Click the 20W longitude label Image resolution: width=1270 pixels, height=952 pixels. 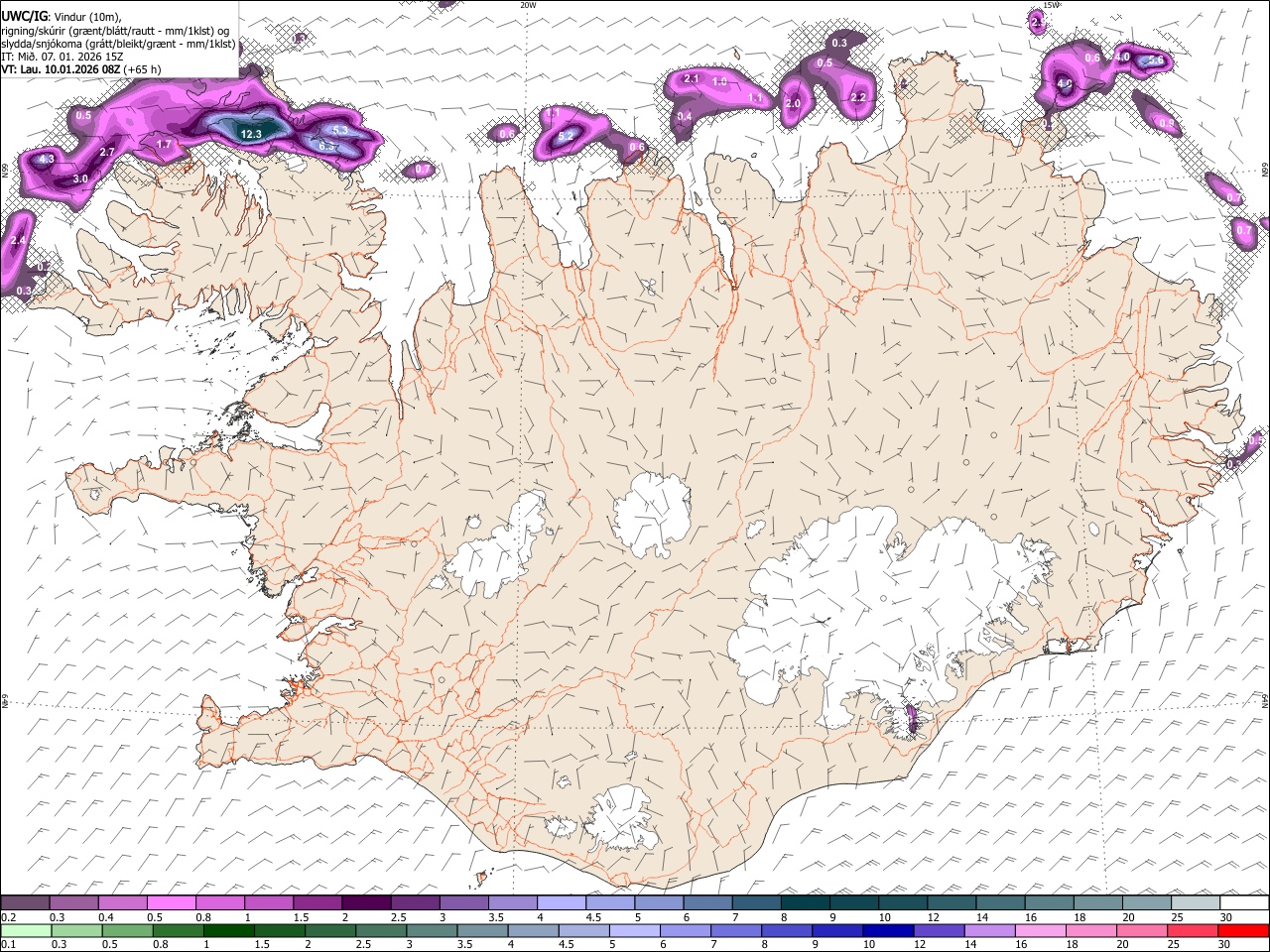(528, 5)
